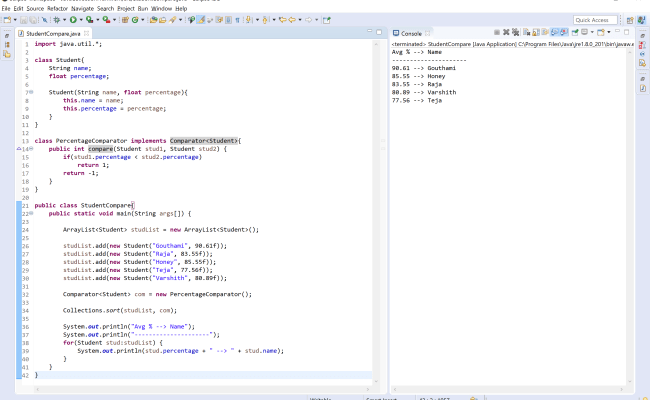This screenshot has width=650, height=400.
Task: Click the Display Selected Console monitor icon
Action: pos(585,32)
